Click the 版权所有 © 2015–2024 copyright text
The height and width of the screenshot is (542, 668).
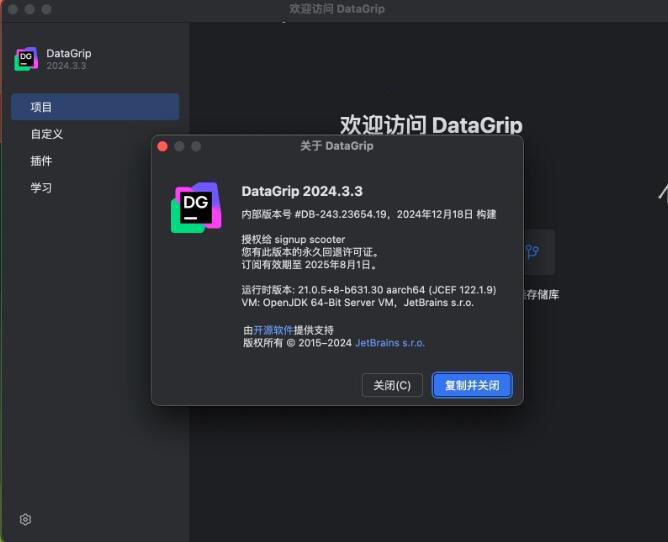tap(297, 343)
